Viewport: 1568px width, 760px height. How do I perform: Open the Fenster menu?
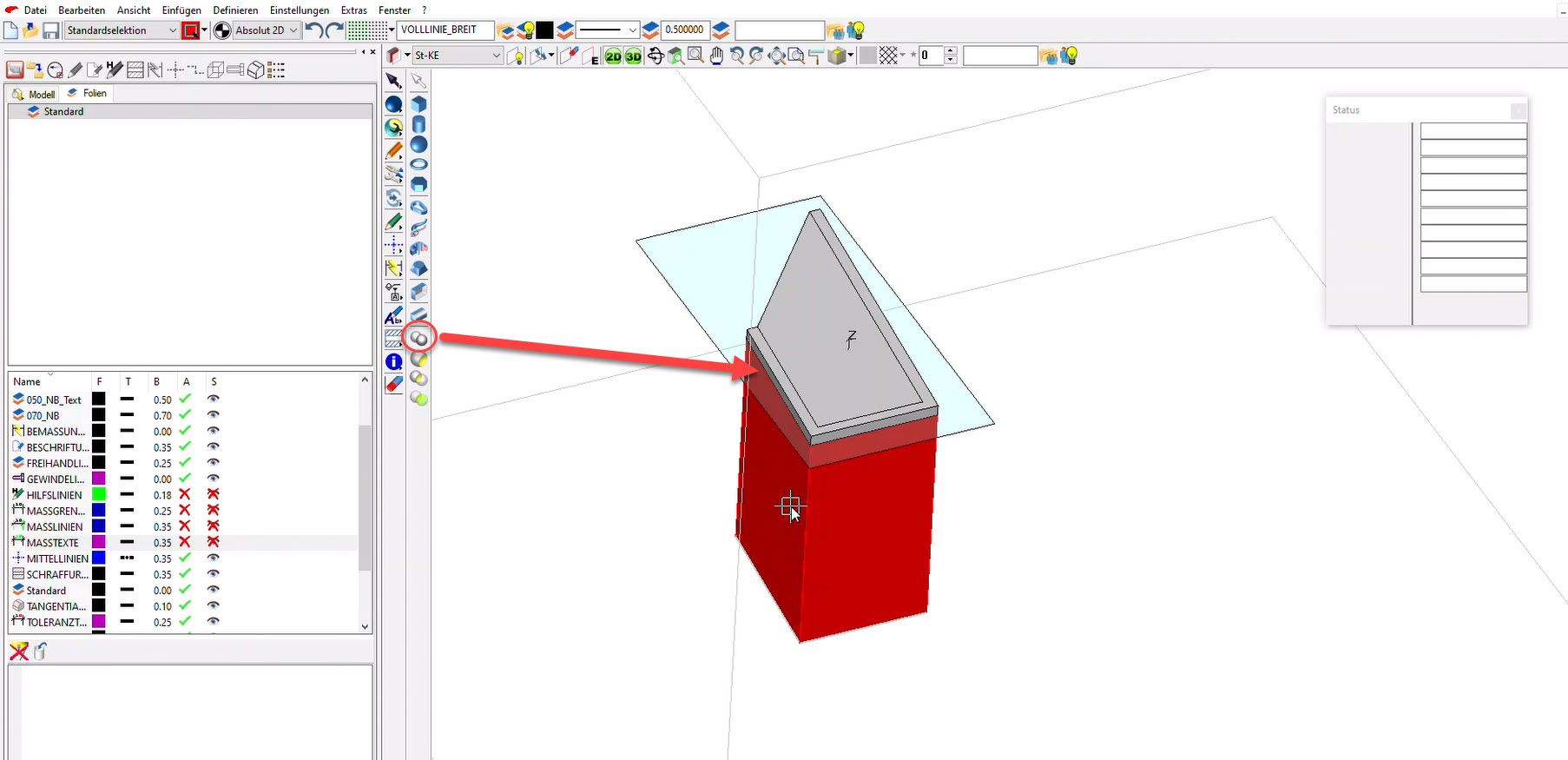pos(394,10)
